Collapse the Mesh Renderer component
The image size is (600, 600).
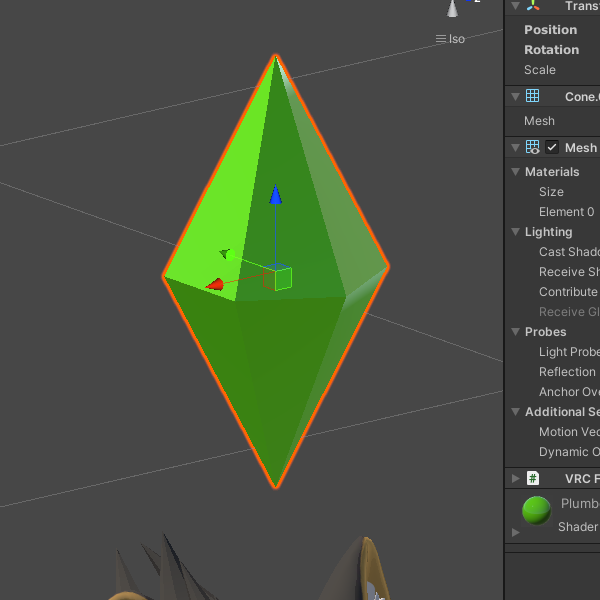515,147
